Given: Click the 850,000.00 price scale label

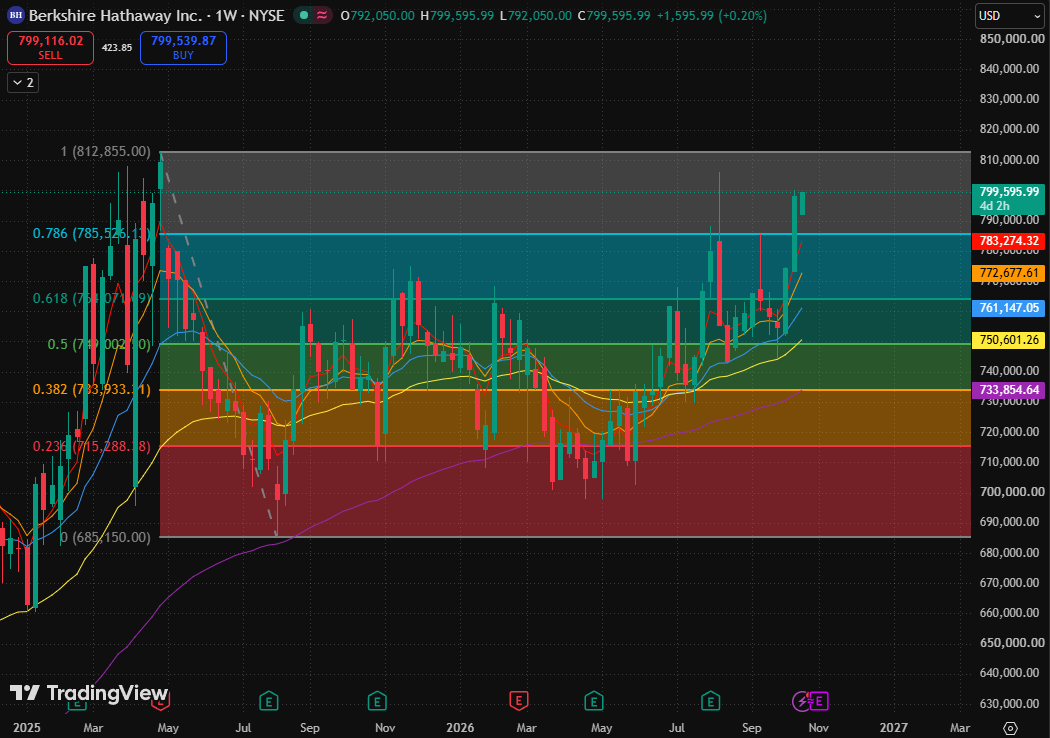Looking at the screenshot, I should click(x=1012, y=39).
